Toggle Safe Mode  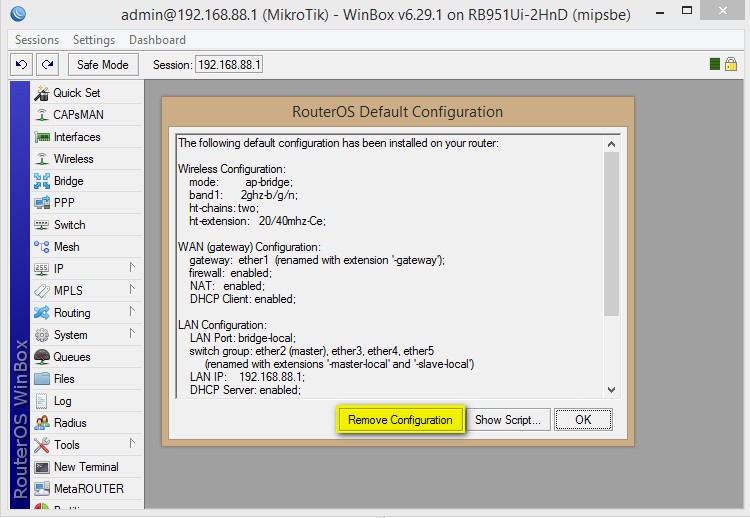click(x=102, y=64)
